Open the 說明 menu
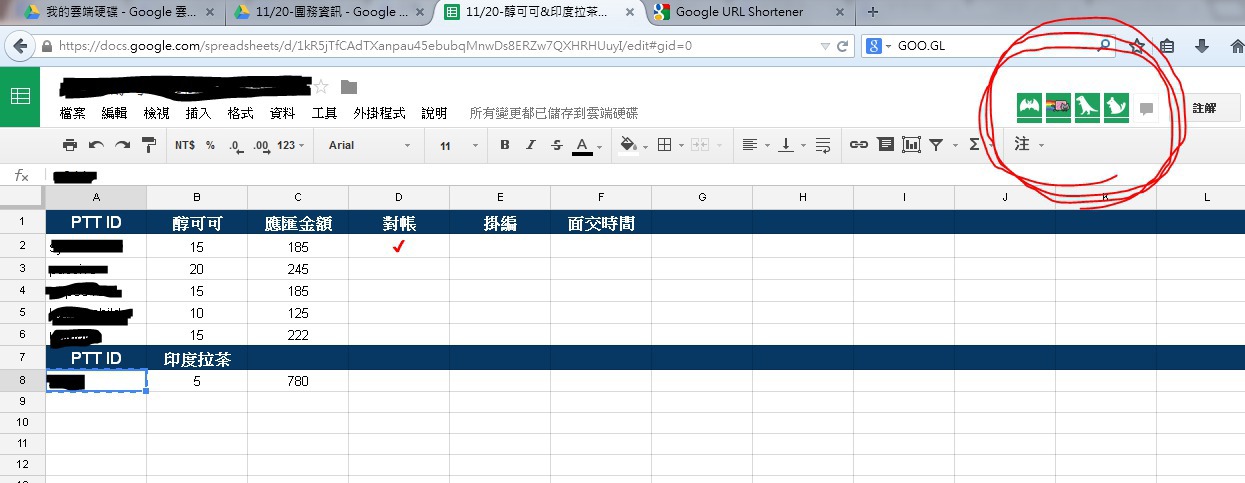This screenshot has width=1245, height=483. coord(434,114)
